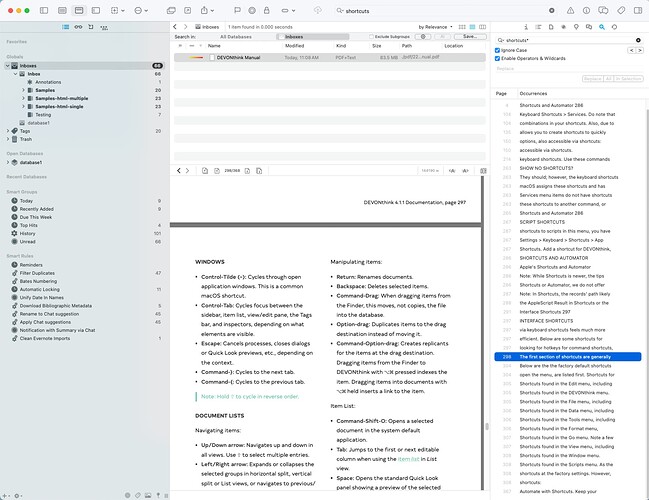Viewport: 649px width, 500px height.
Task: Select occurrence 'SHOW NO SHORTCUTS?' in results list
Action: tap(545, 167)
